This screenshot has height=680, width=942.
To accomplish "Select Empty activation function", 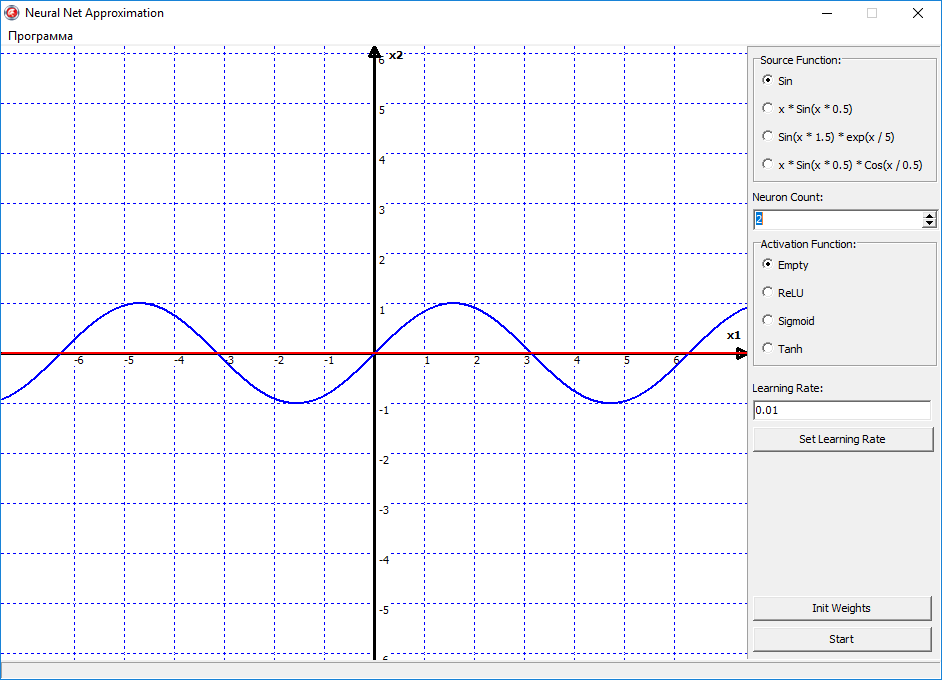I will coord(785,265).
